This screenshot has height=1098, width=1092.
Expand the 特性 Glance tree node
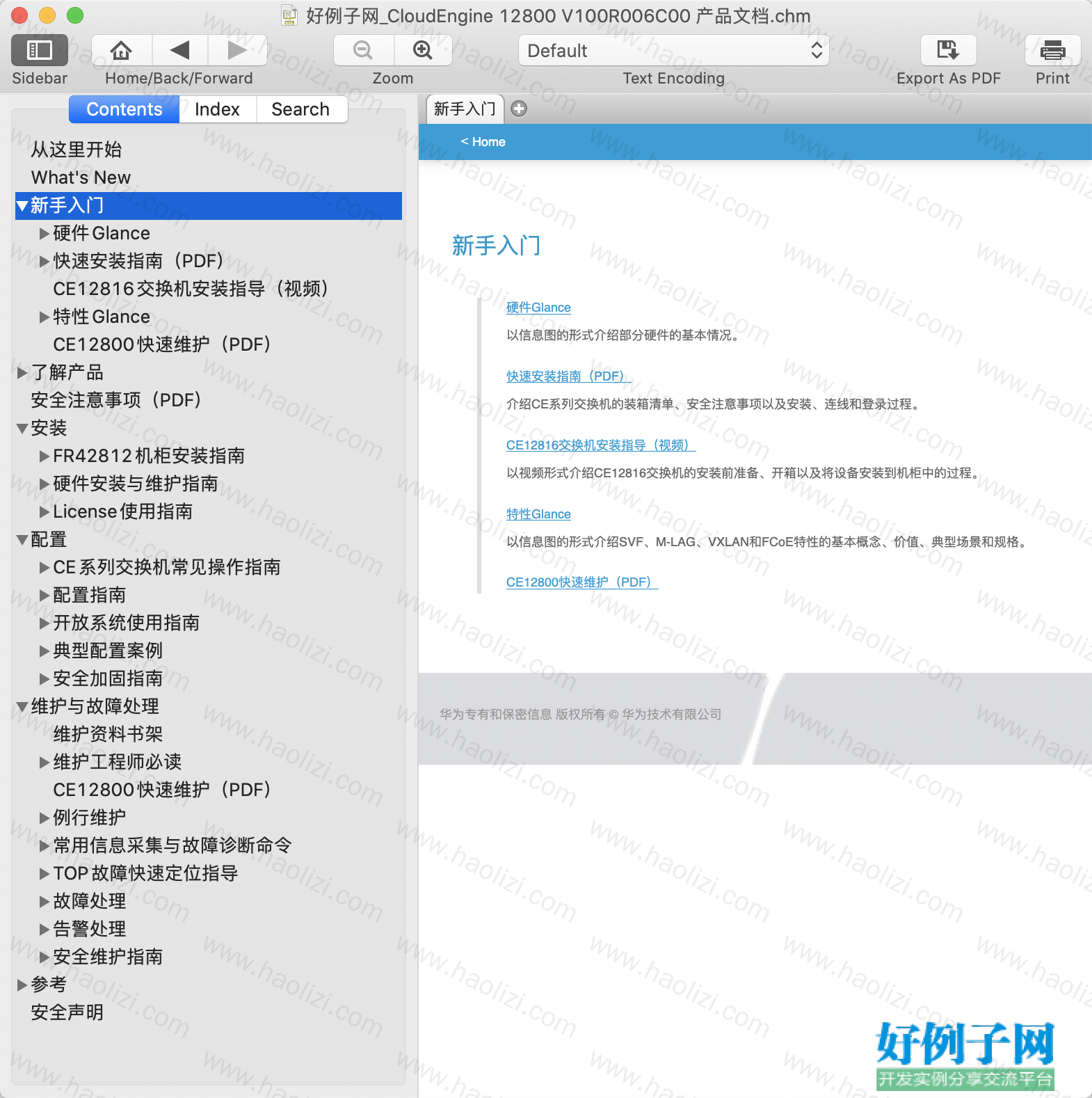click(x=45, y=317)
